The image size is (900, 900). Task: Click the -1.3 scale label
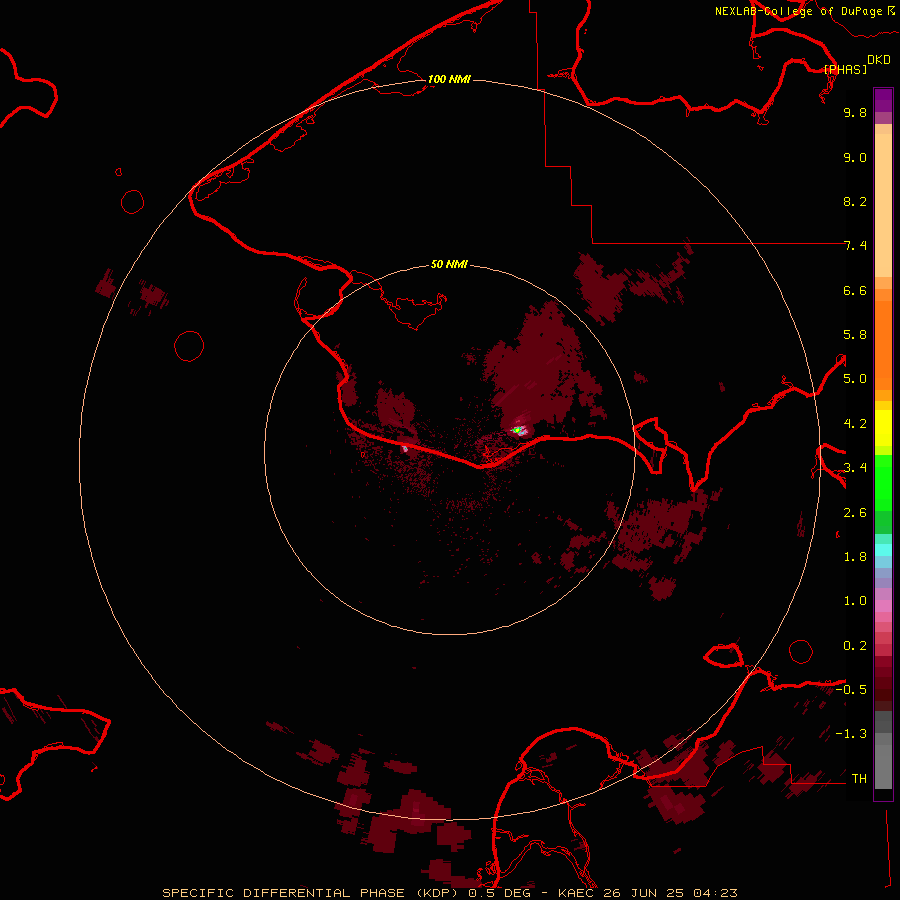851,734
